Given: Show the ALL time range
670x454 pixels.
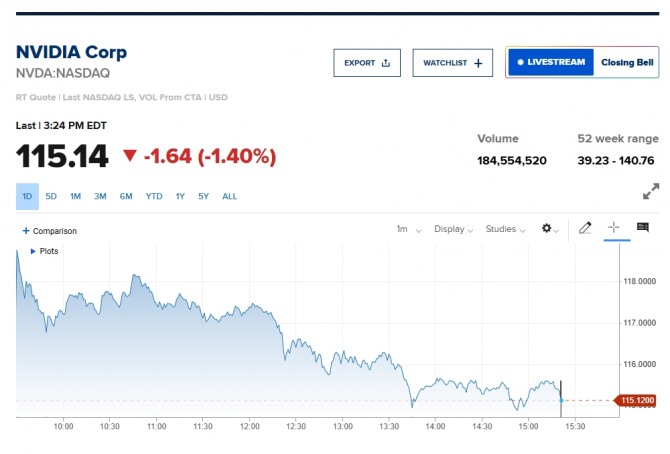Looking at the screenshot, I should [x=229, y=196].
